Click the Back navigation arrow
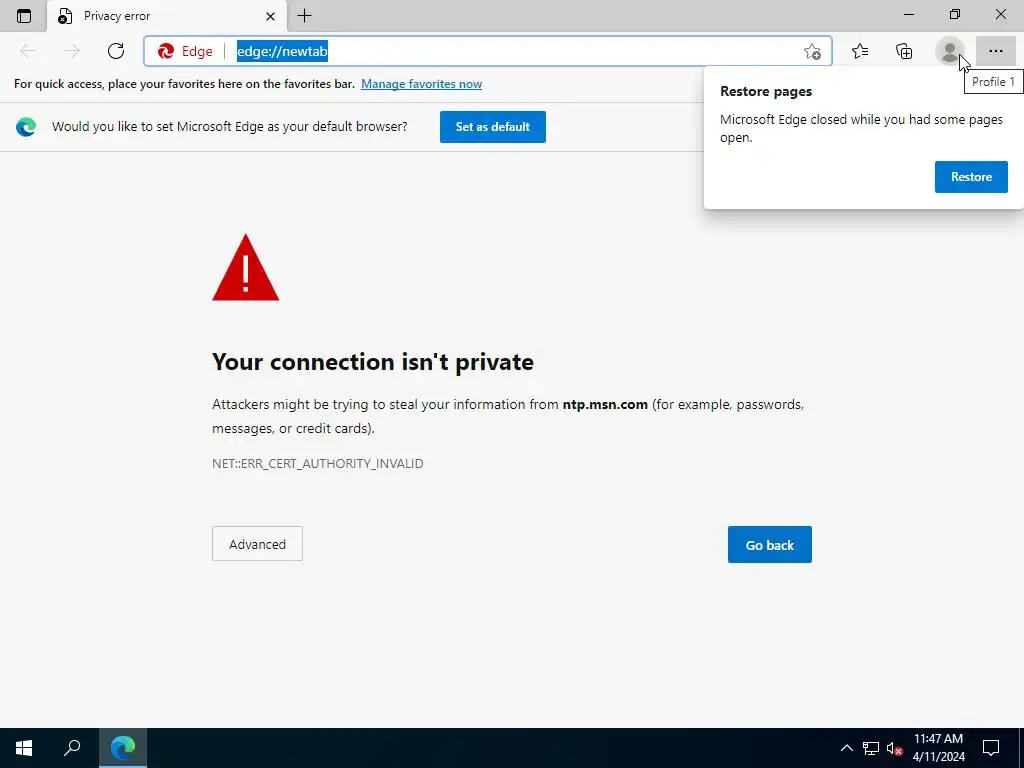 [x=28, y=51]
